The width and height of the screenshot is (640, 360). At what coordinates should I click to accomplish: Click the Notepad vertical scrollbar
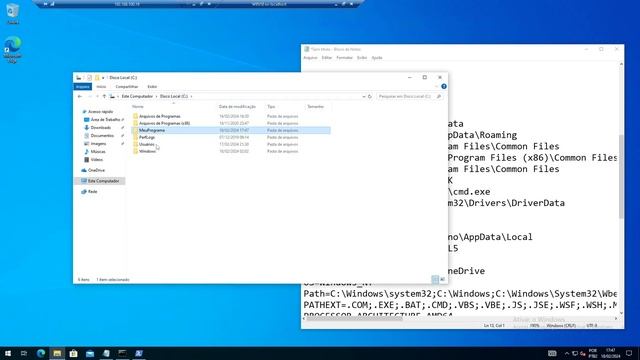coord(621,176)
